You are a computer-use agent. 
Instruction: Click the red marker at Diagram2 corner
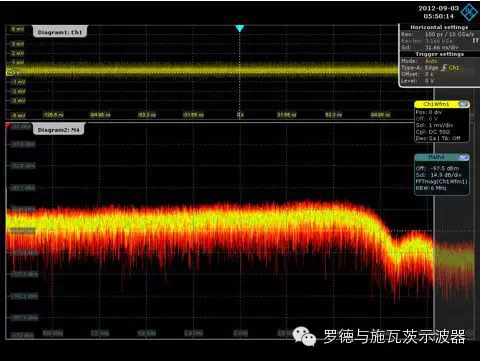[x=7, y=125]
